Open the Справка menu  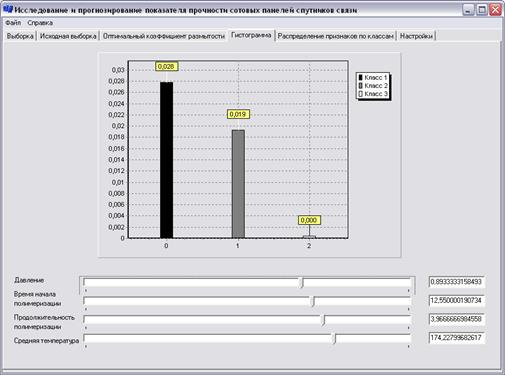[40, 23]
